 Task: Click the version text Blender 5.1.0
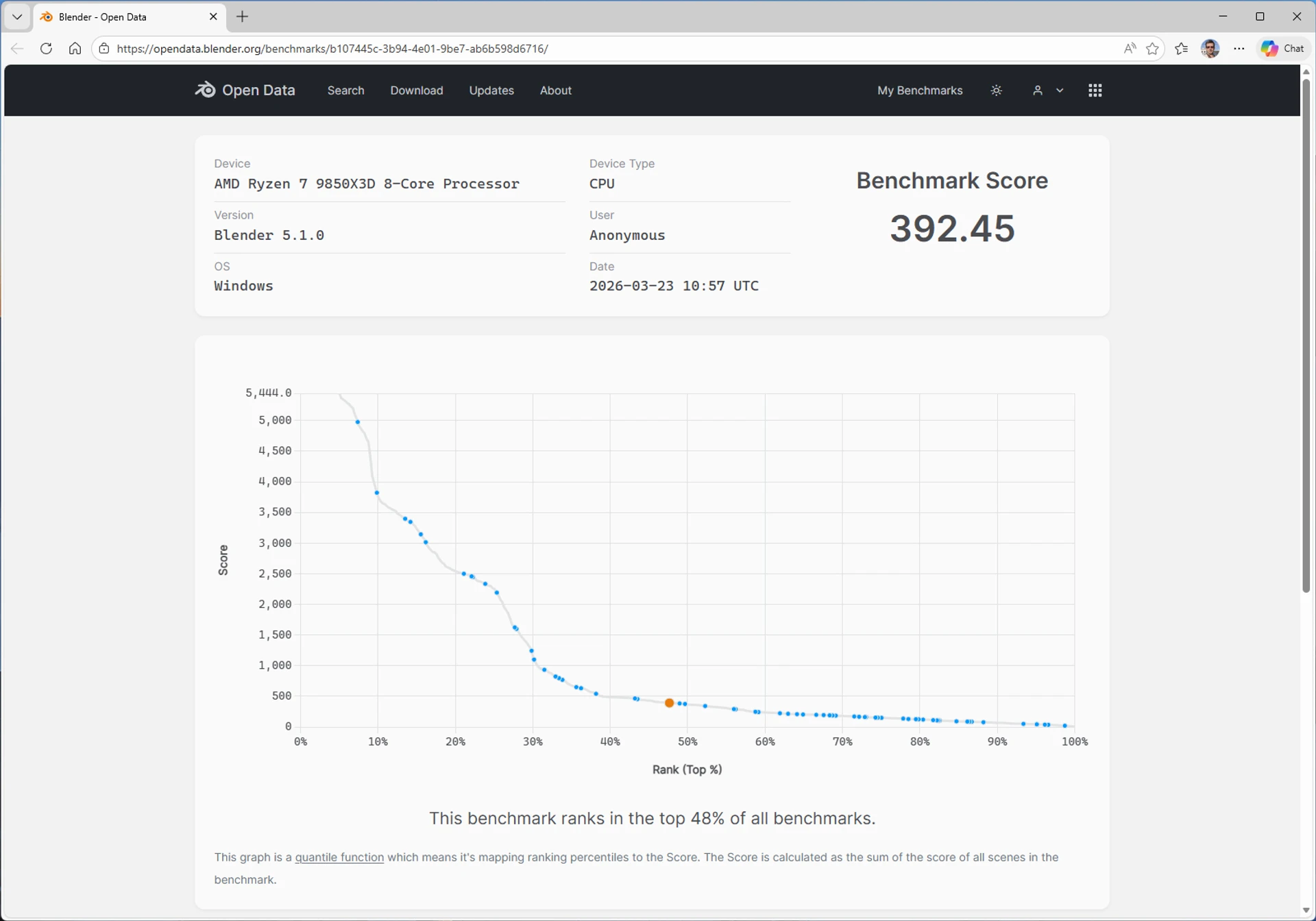269,235
